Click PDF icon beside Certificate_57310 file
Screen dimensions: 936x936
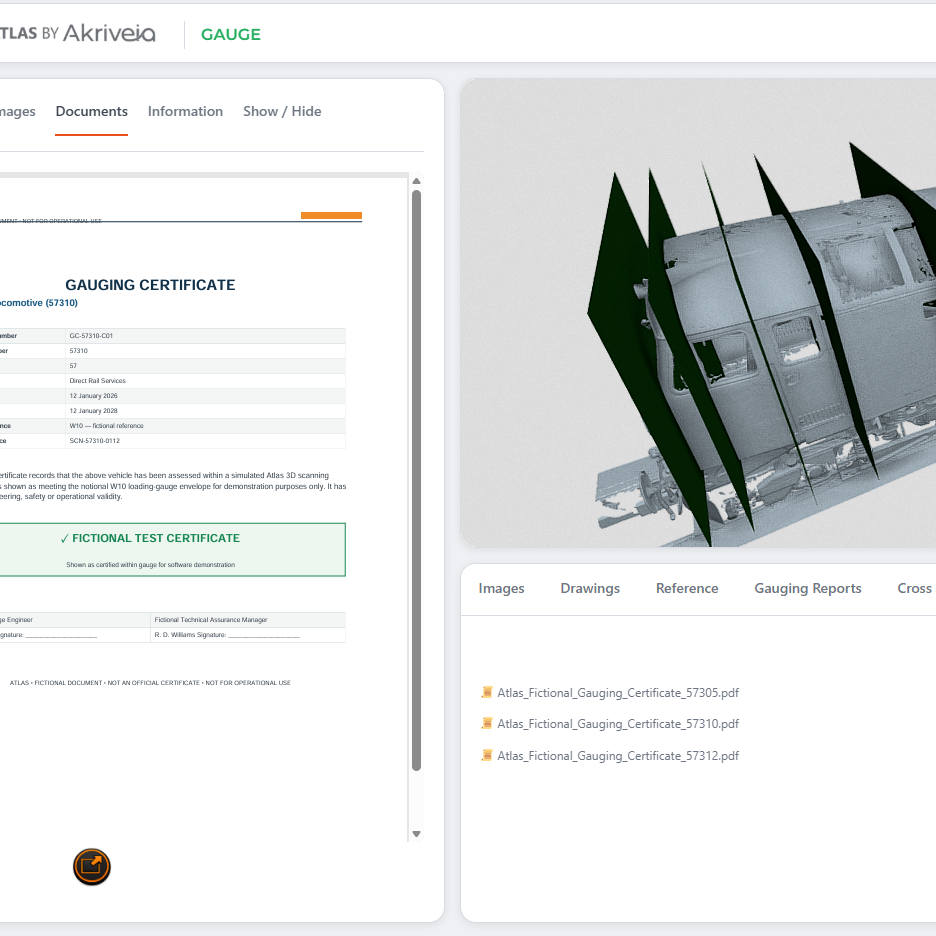[x=487, y=723]
